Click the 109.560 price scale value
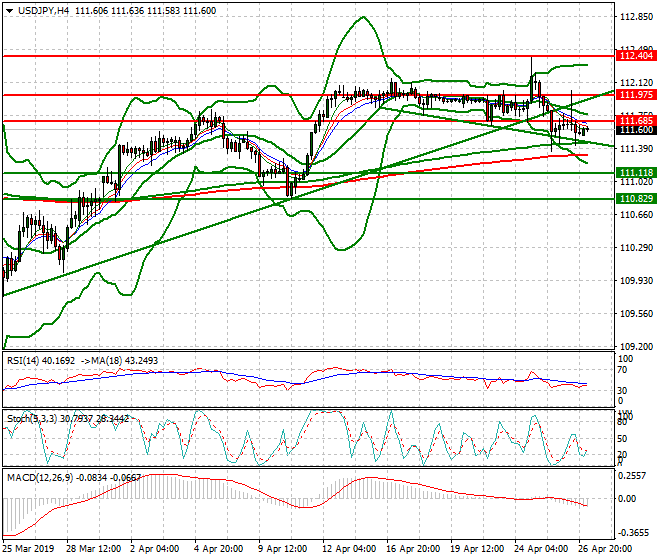 (637, 314)
